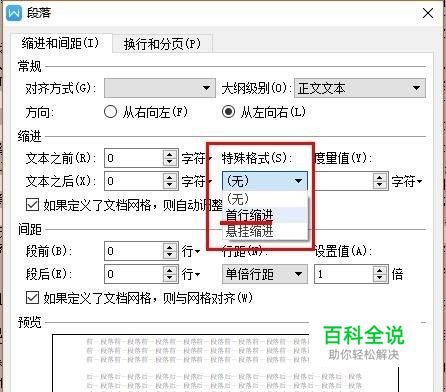
Task: Increase the 文本之后 indent value
Action: point(170,177)
